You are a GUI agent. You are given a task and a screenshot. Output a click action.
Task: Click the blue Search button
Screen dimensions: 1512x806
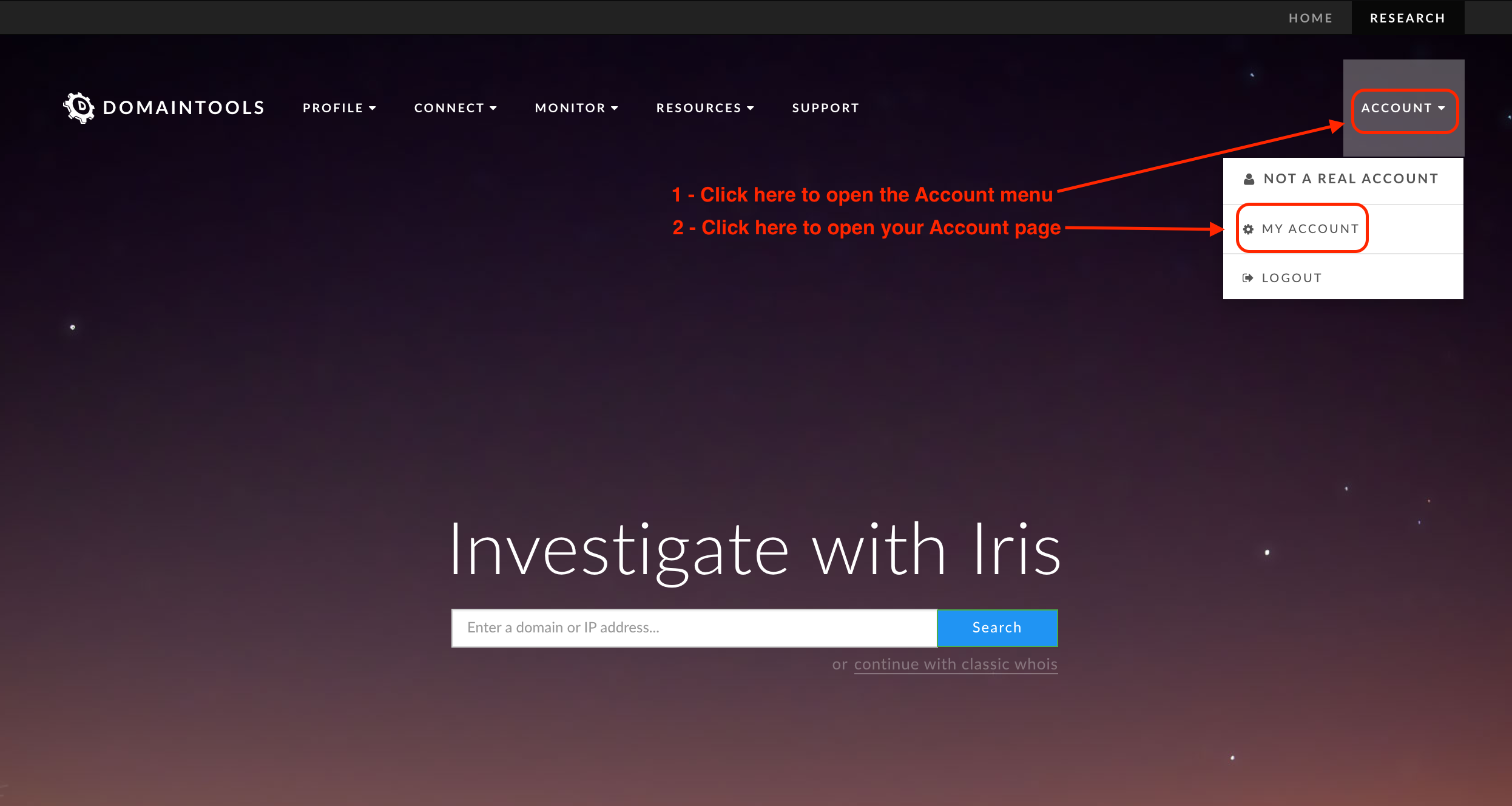997,628
